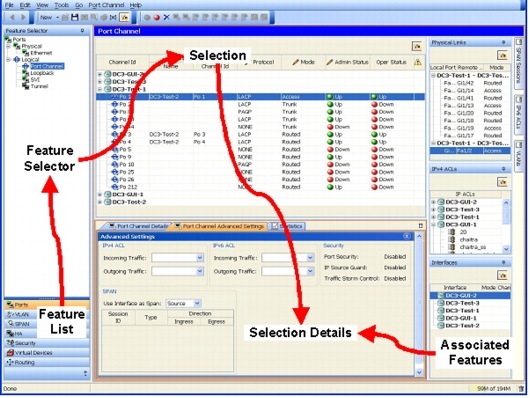The width and height of the screenshot is (530, 398).
Task: Collapse the first DC3-Test-1 Physical Links group
Action: click(433, 75)
